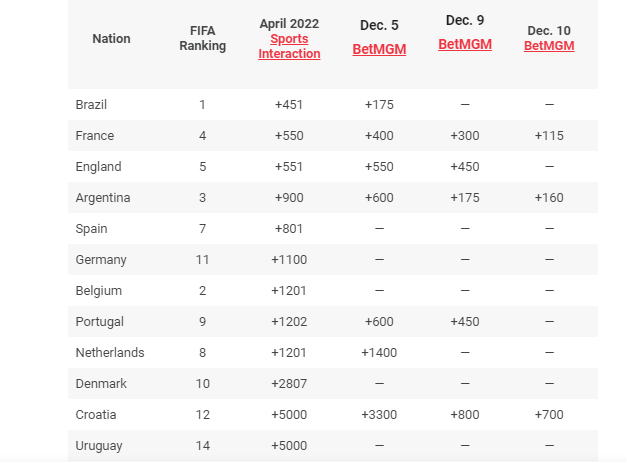Image resolution: width=627 pixels, height=463 pixels.
Task: Click Belgium's FIFA ranking 2
Action: 202,291
